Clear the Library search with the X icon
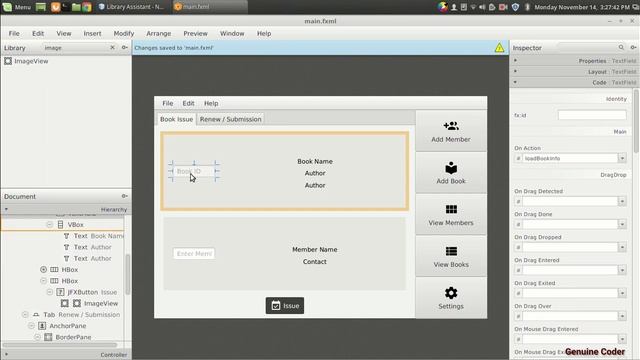The height and width of the screenshot is (360, 640). pos(112,47)
